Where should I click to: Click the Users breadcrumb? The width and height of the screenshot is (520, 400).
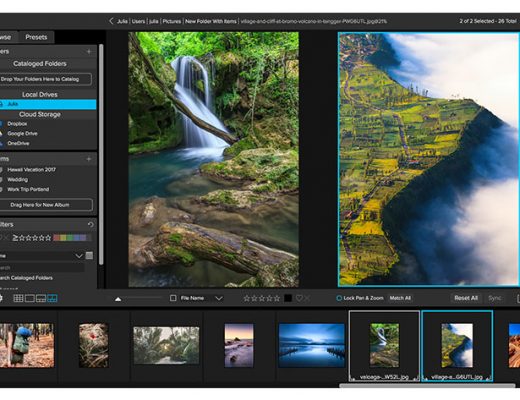(138, 21)
